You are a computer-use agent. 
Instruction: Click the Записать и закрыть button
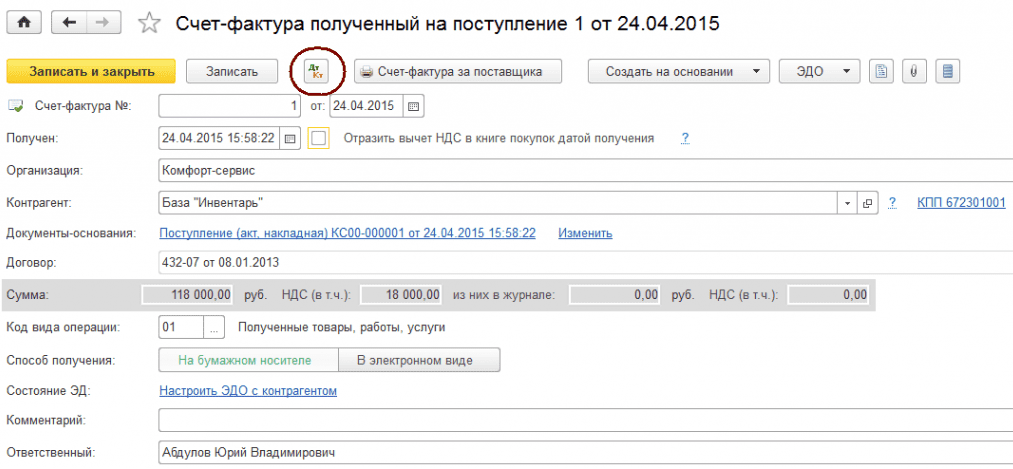click(91, 71)
